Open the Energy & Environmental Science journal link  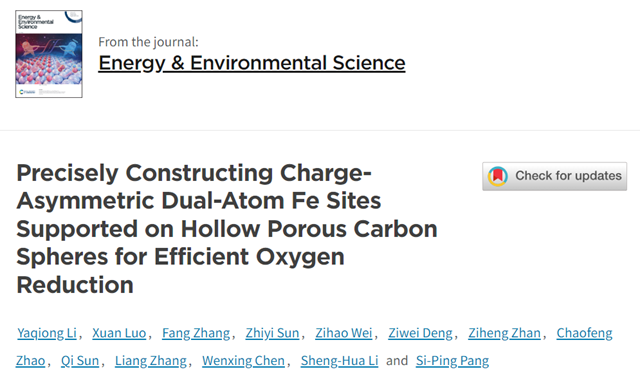pos(251,63)
